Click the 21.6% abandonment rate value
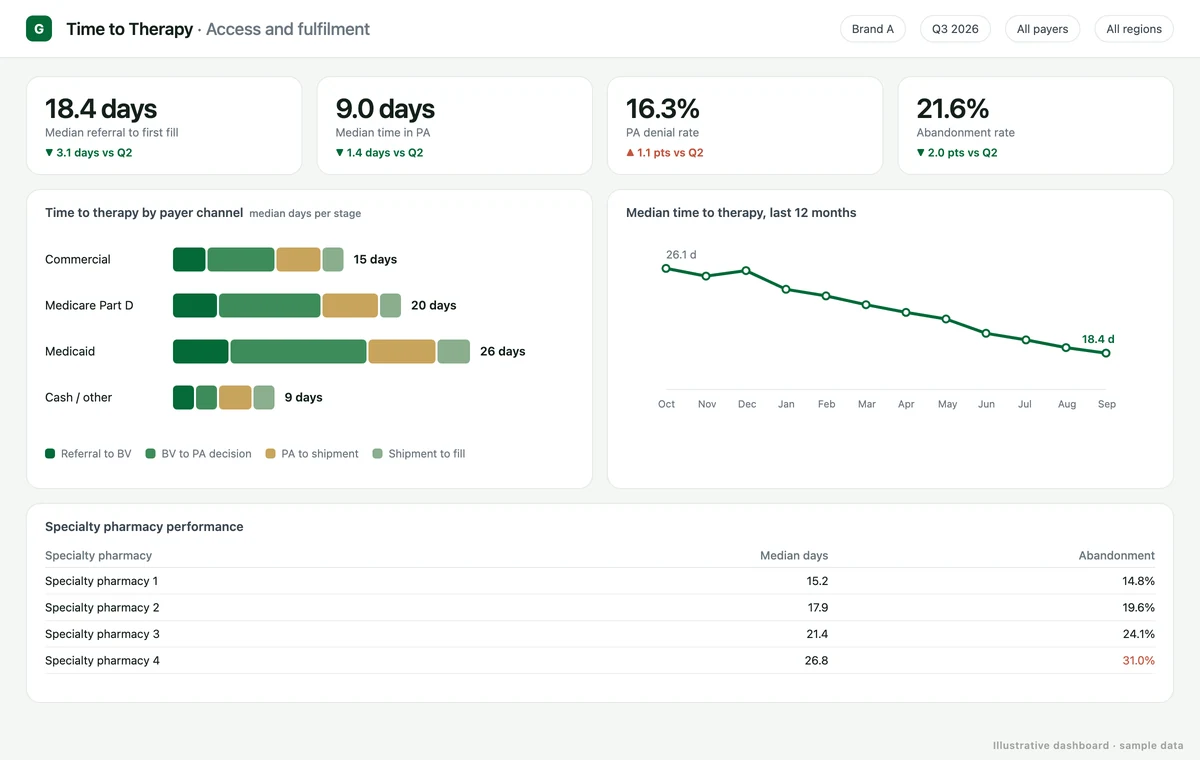The width and height of the screenshot is (1200, 760). 953,108
